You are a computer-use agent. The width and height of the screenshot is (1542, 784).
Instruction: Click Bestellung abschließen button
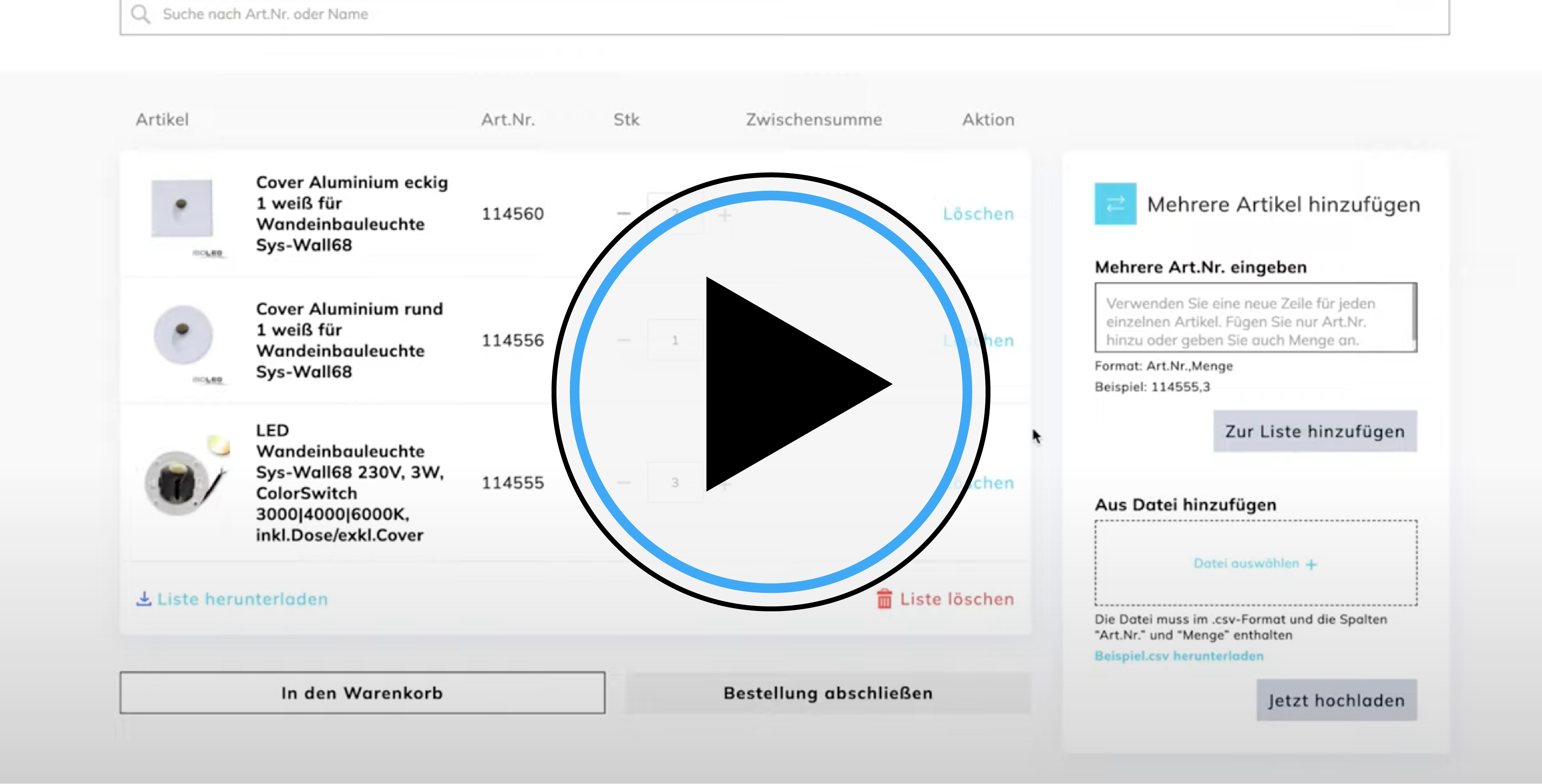point(828,693)
